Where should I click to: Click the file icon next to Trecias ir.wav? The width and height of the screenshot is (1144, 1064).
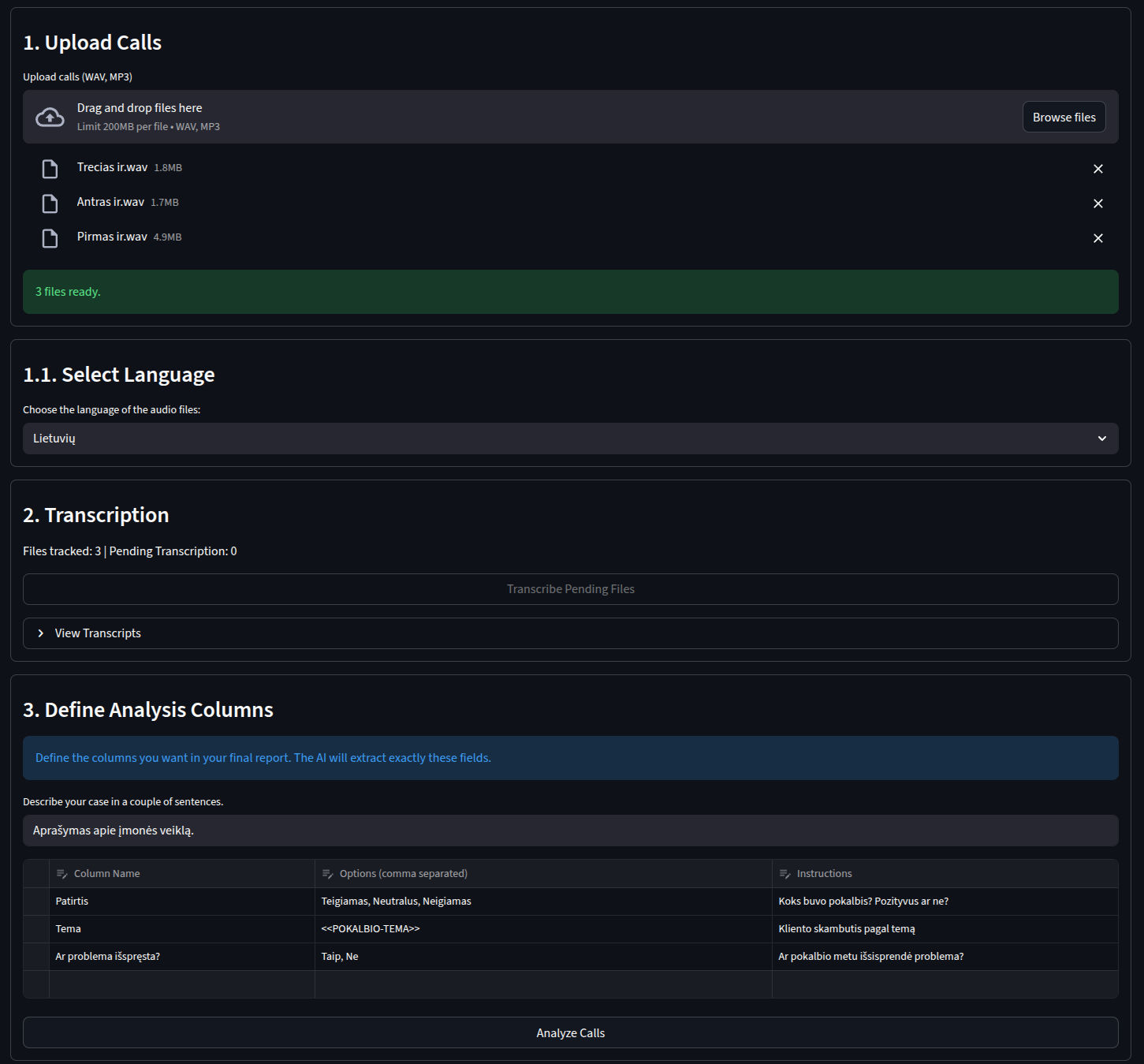pos(50,169)
